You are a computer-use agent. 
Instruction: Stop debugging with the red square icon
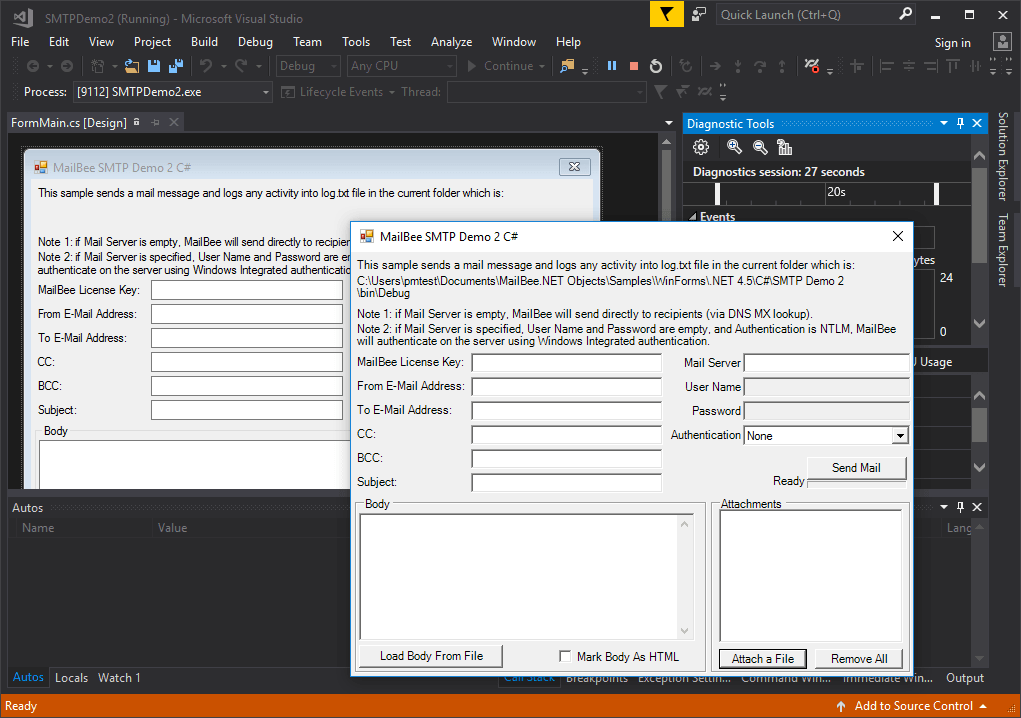pos(634,66)
